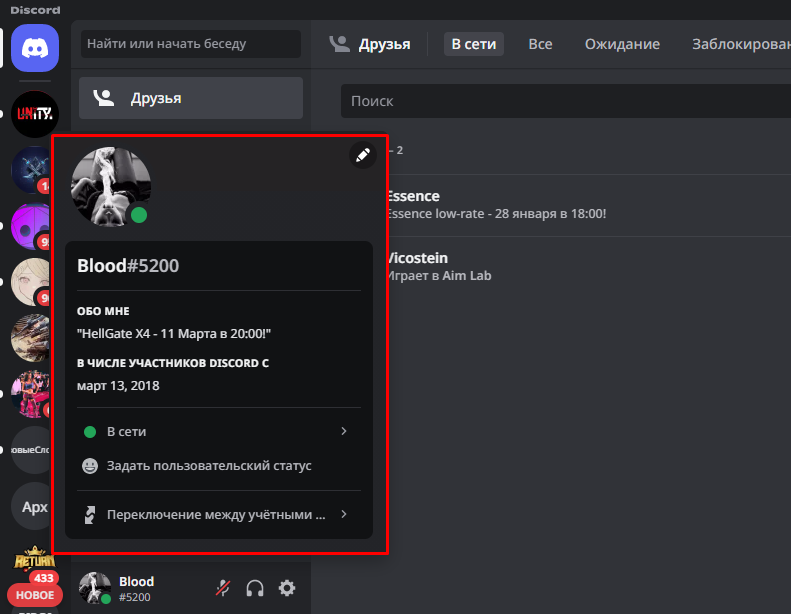Open the pink neon dancers server icon
The width and height of the screenshot is (791, 614).
(x=31, y=394)
